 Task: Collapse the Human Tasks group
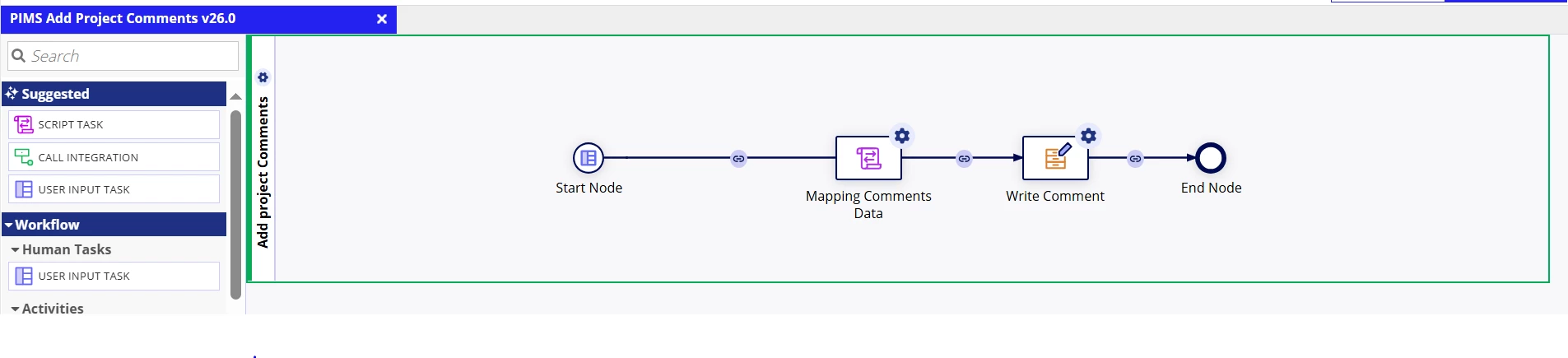pos(61,249)
